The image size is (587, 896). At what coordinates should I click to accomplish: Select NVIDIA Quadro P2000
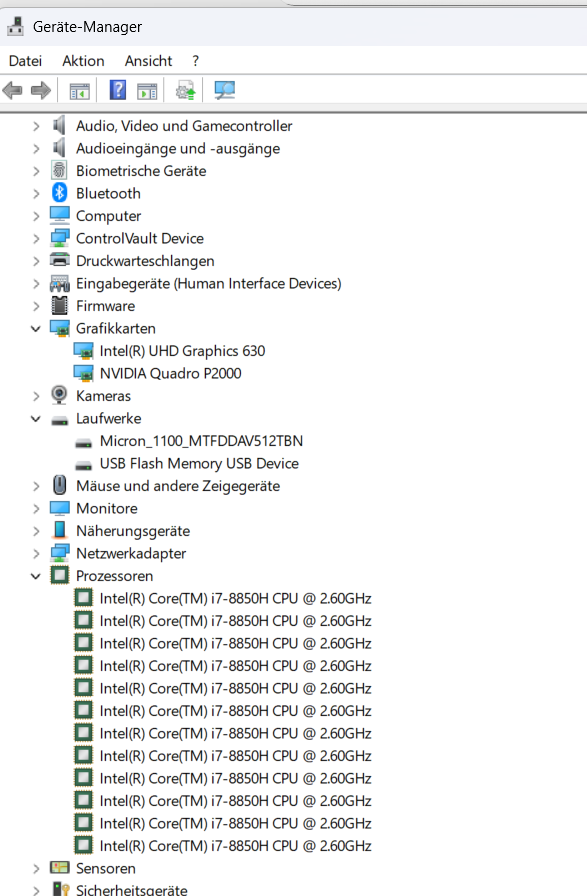pyautogui.click(x=170, y=374)
